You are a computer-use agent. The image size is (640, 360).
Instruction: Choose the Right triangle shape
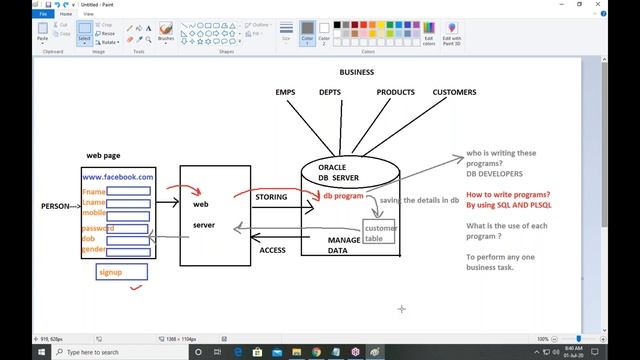point(184,33)
